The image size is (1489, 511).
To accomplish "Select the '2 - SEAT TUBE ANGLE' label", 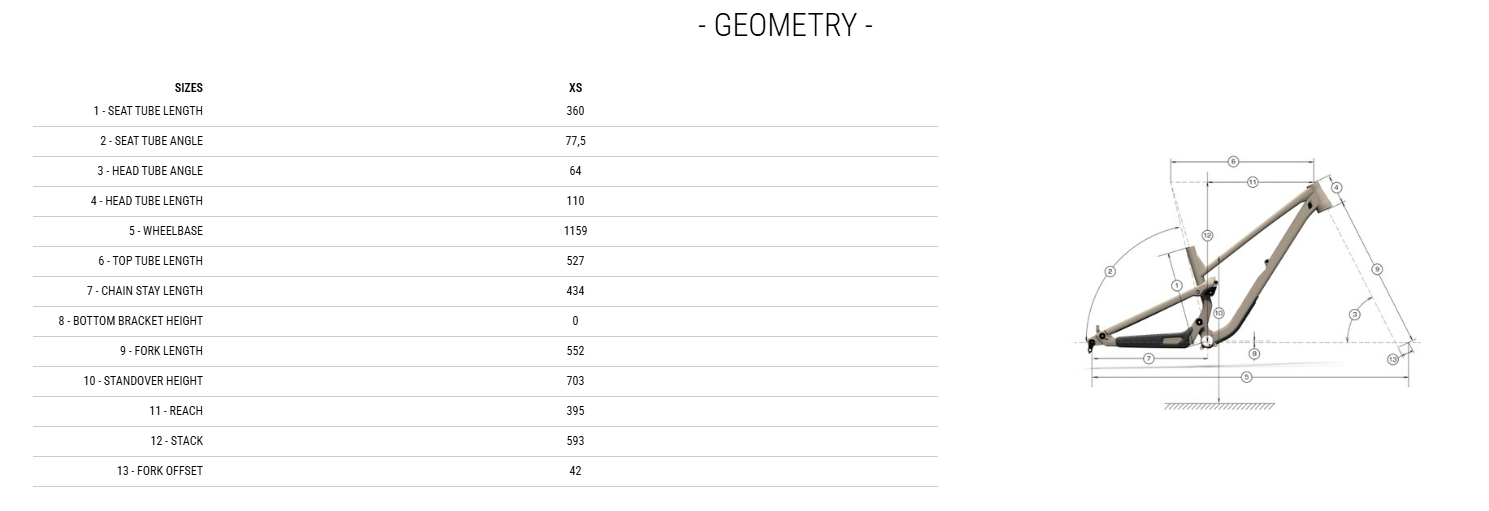I will tap(151, 141).
